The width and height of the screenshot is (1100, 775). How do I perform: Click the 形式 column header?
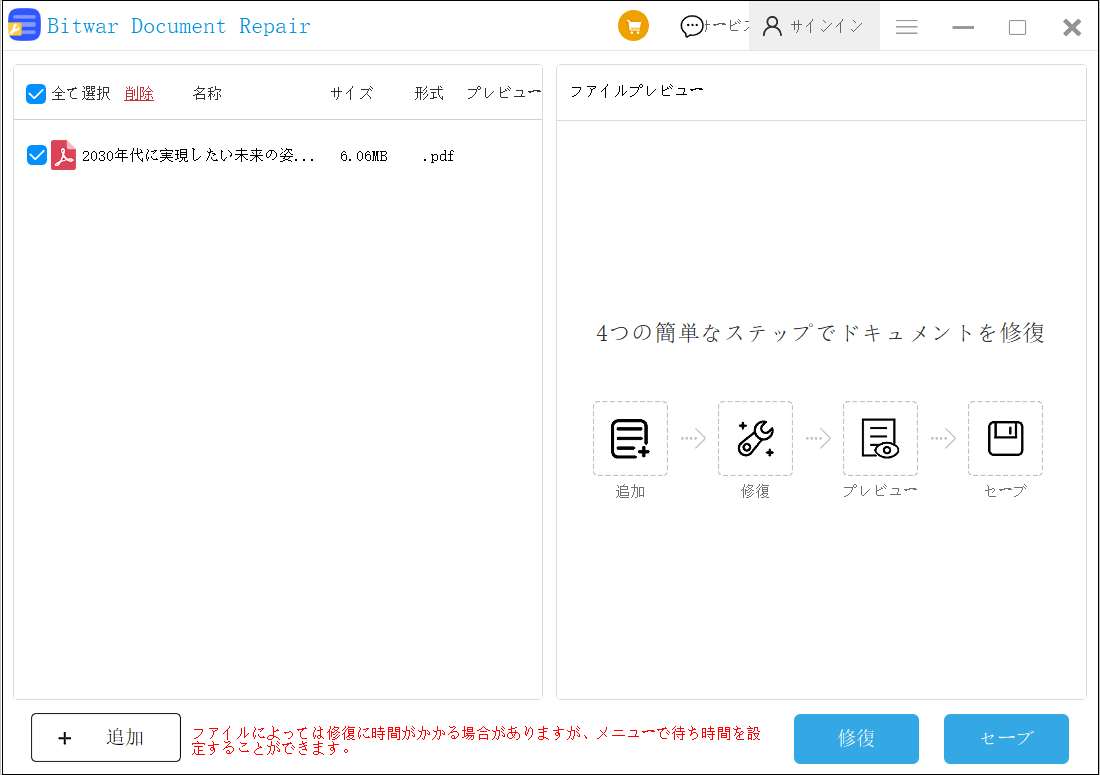[429, 94]
